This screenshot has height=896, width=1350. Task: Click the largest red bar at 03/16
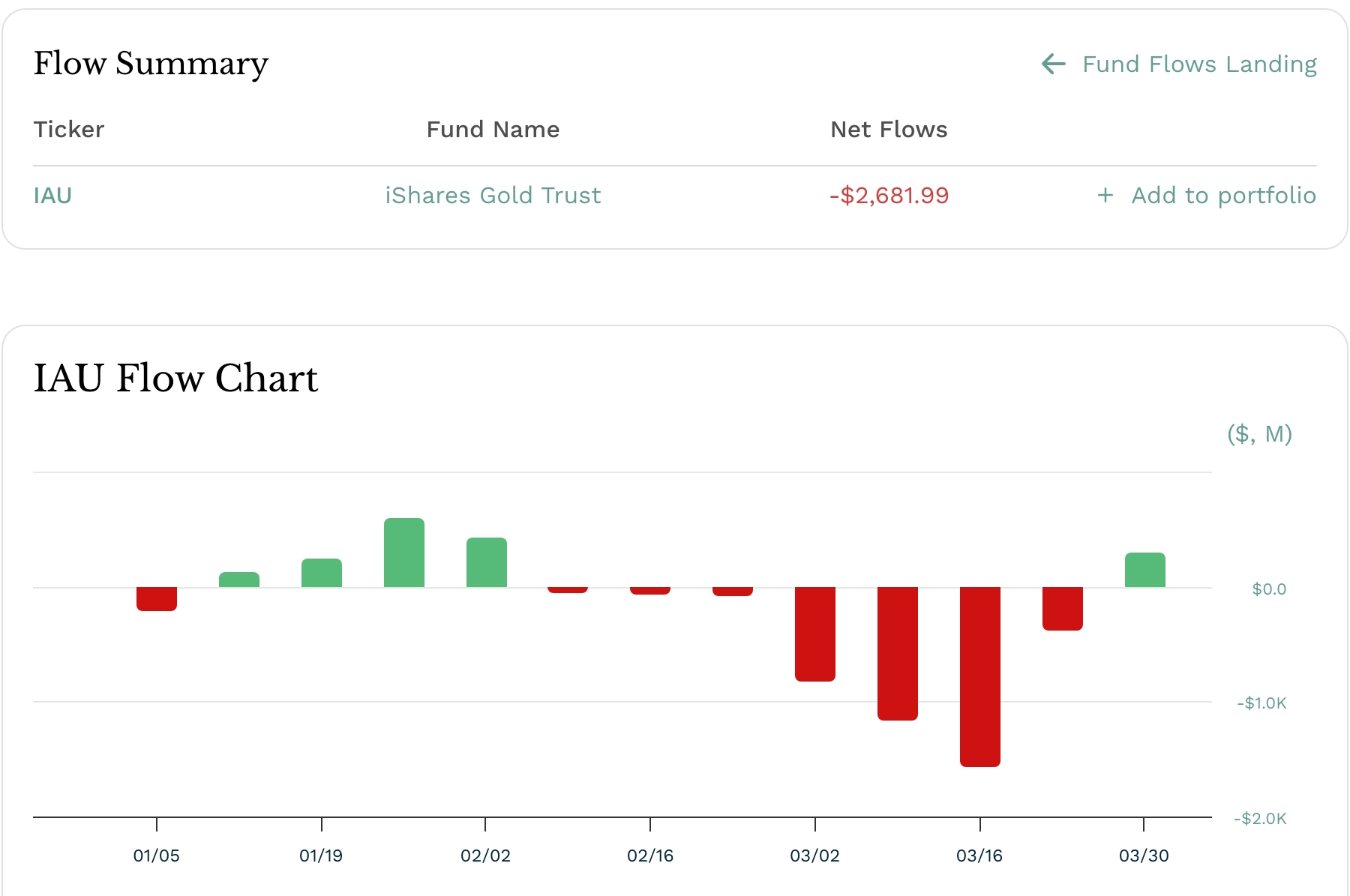pyautogui.click(x=980, y=676)
